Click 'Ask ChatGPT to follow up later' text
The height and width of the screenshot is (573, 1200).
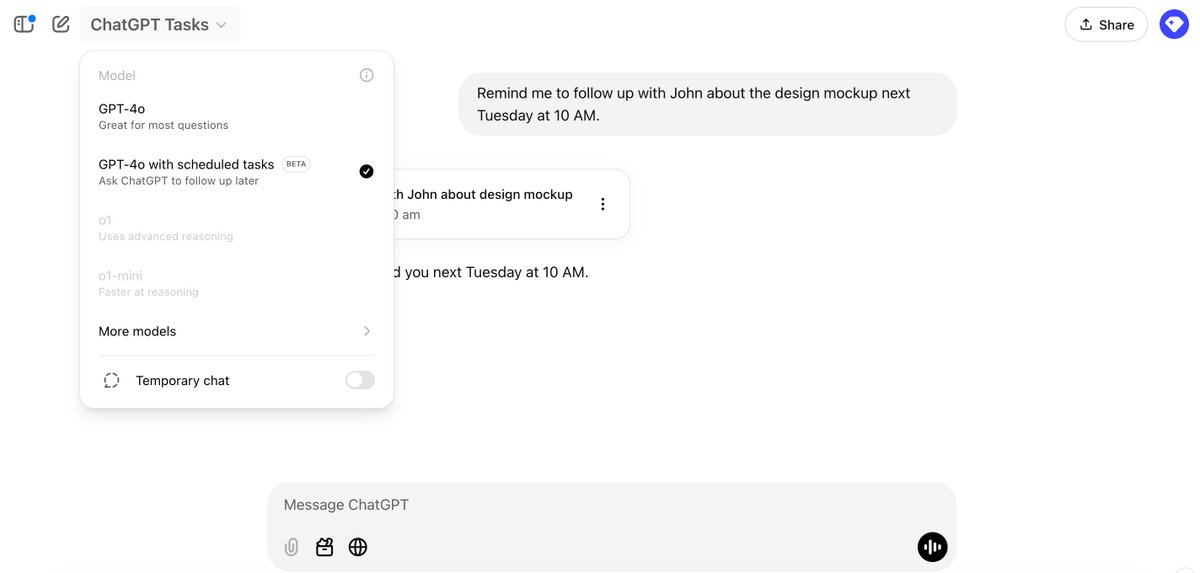178,181
